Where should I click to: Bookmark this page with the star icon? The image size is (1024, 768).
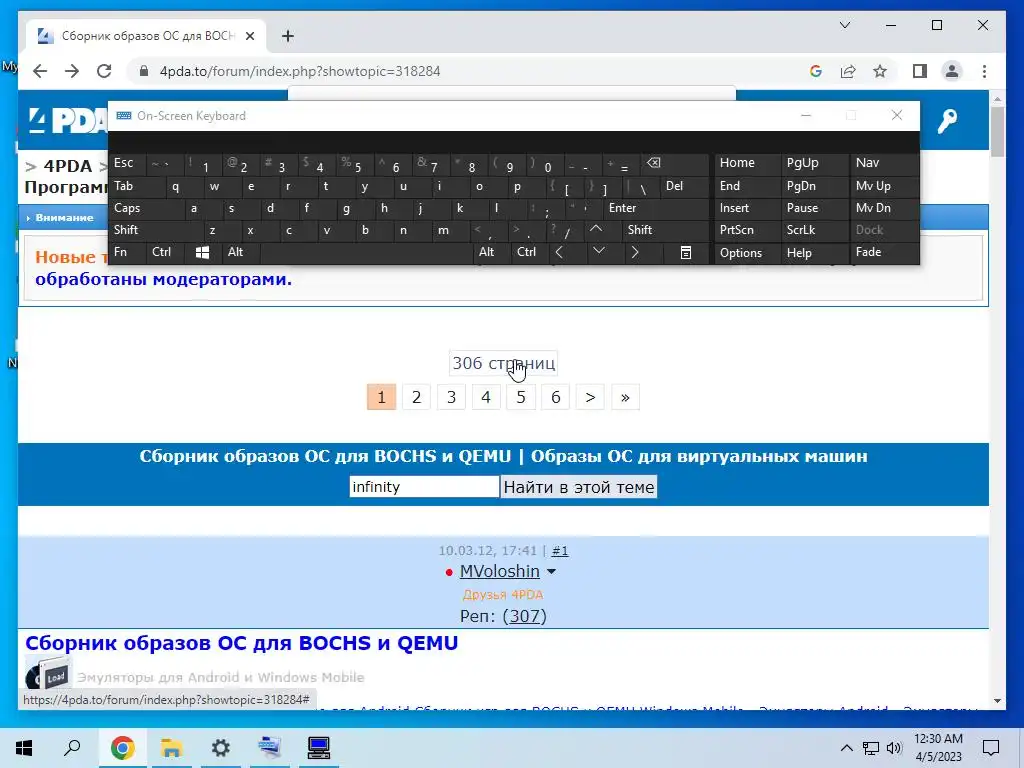point(880,71)
